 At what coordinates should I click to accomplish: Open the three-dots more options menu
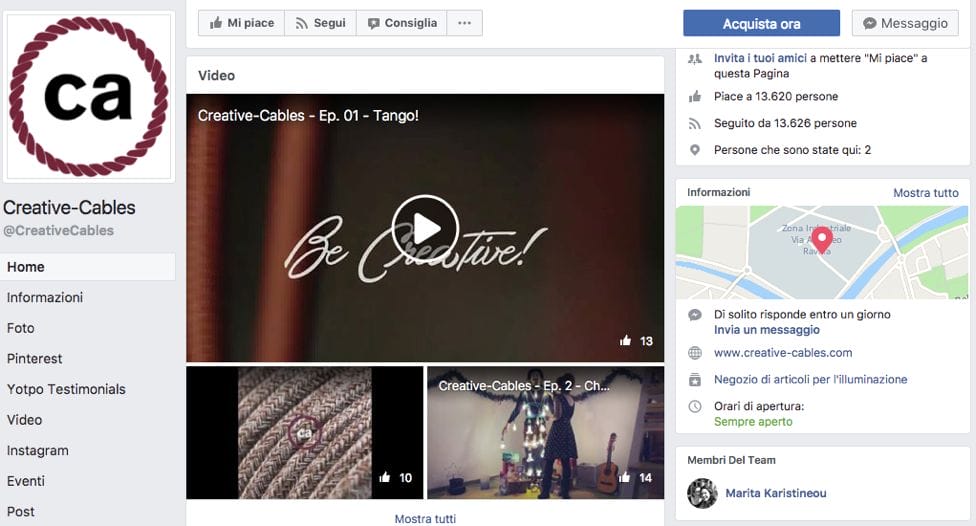(x=464, y=23)
